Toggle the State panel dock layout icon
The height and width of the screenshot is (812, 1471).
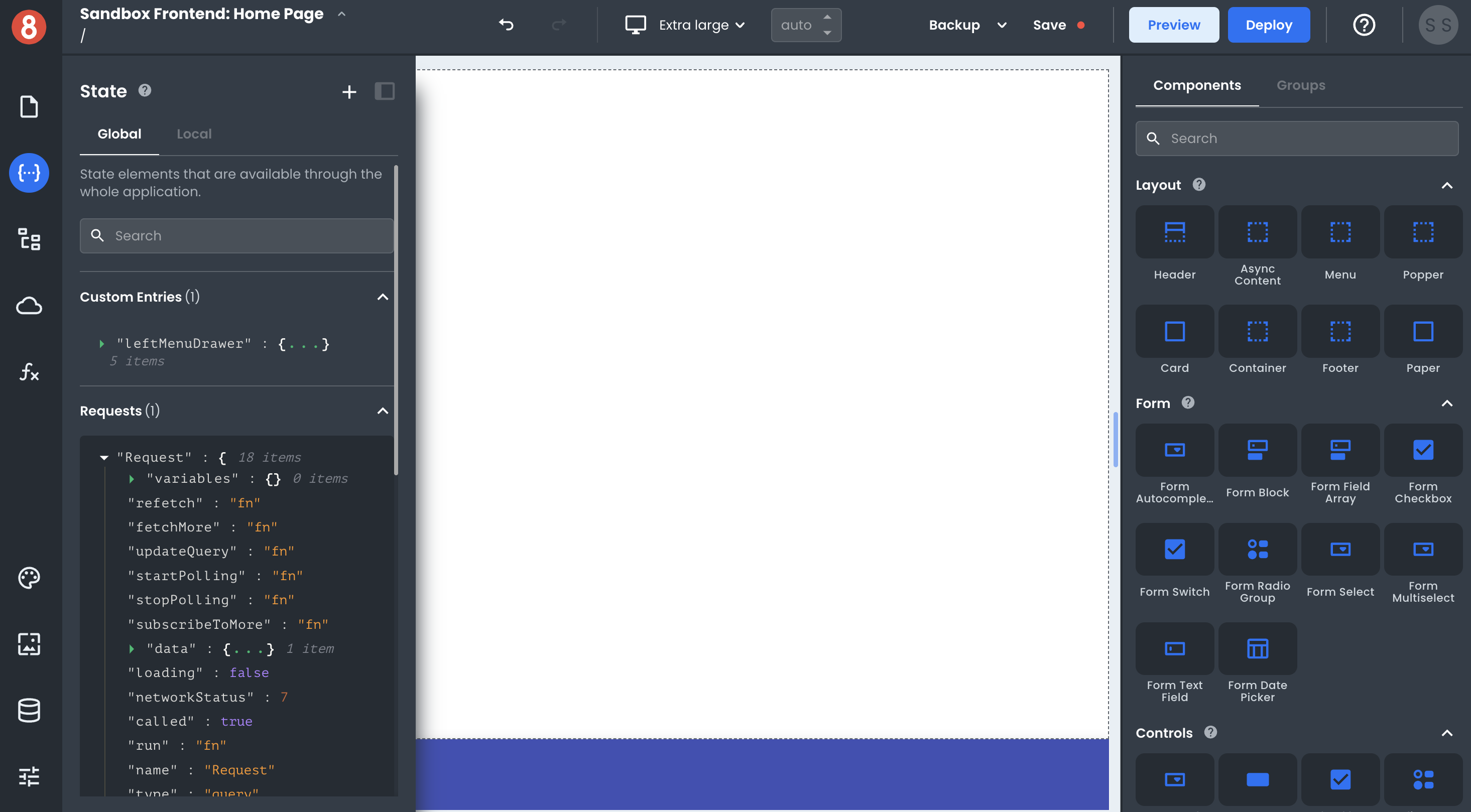384,91
